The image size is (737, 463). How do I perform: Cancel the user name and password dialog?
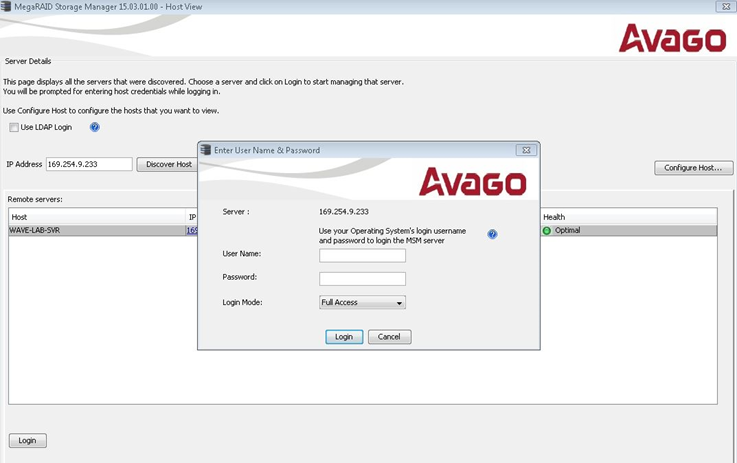[x=389, y=337]
